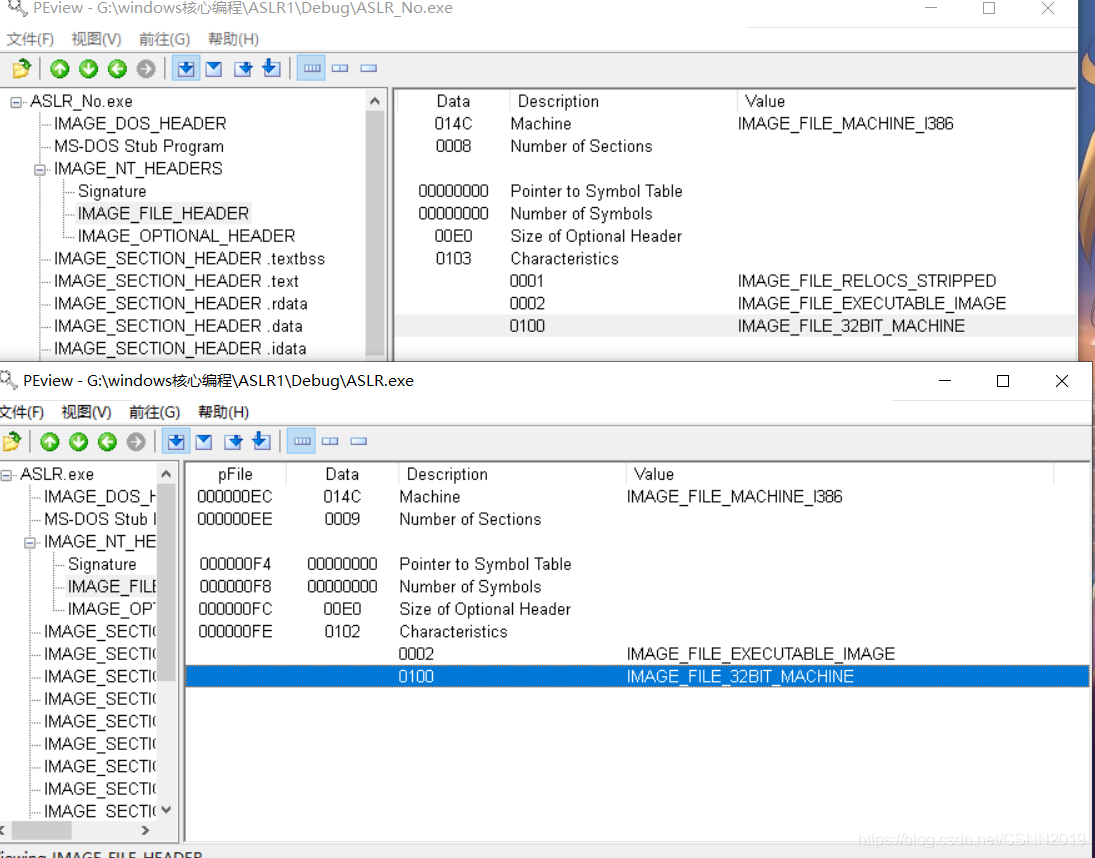Toggle widest column-width icon in ASLR_No.exe toolbar
1095x858 pixels.
pos(311,68)
